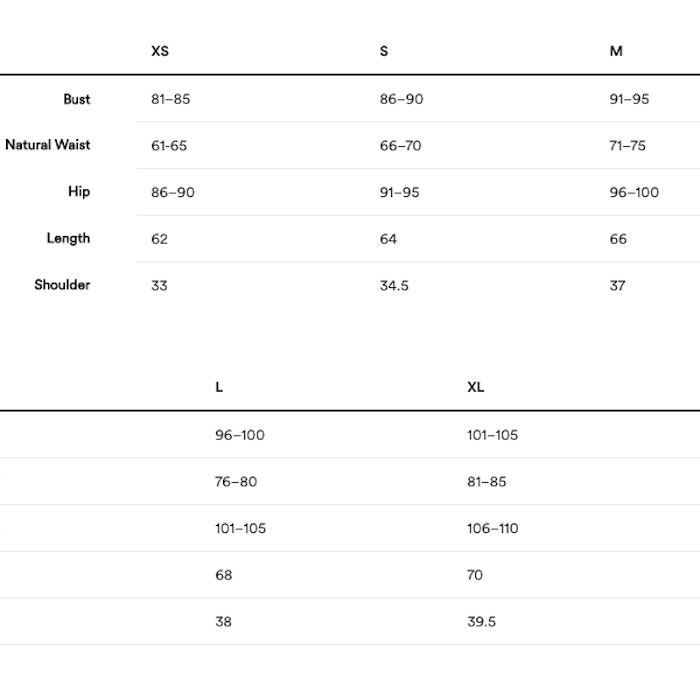Select the M size column header
Screen dimensions: 700x700
(616, 51)
